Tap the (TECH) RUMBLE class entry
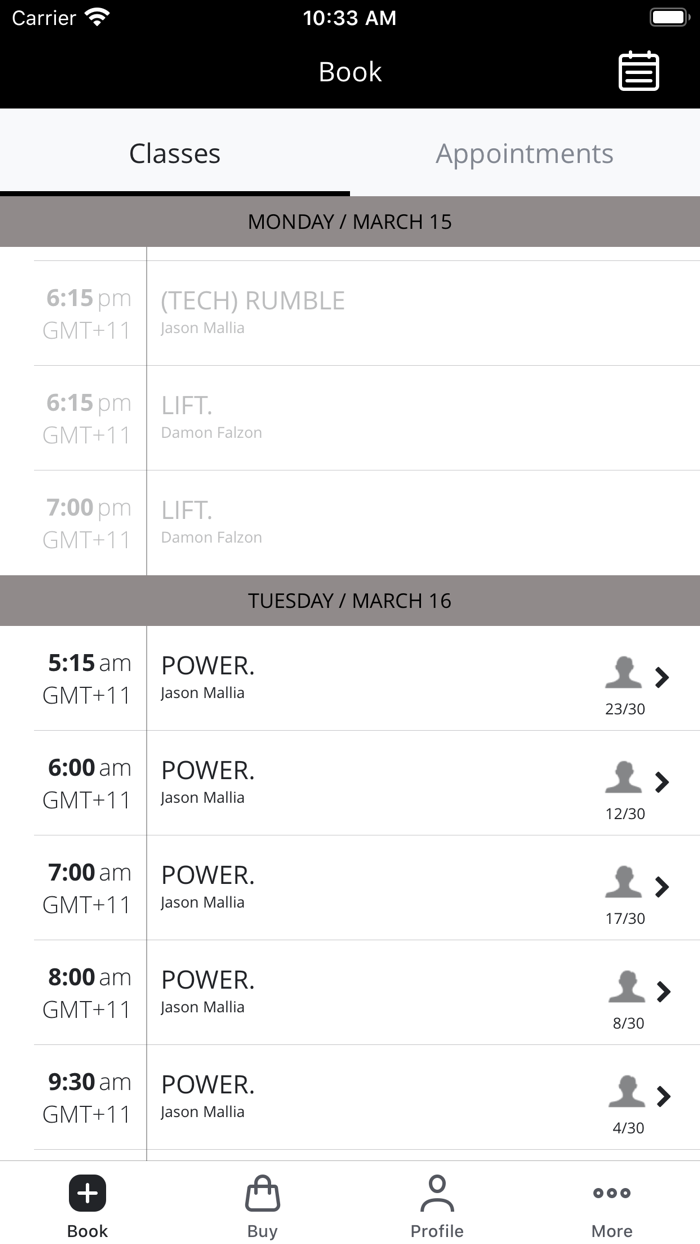Viewport: 700px width, 1244px height. tap(253, 301)
